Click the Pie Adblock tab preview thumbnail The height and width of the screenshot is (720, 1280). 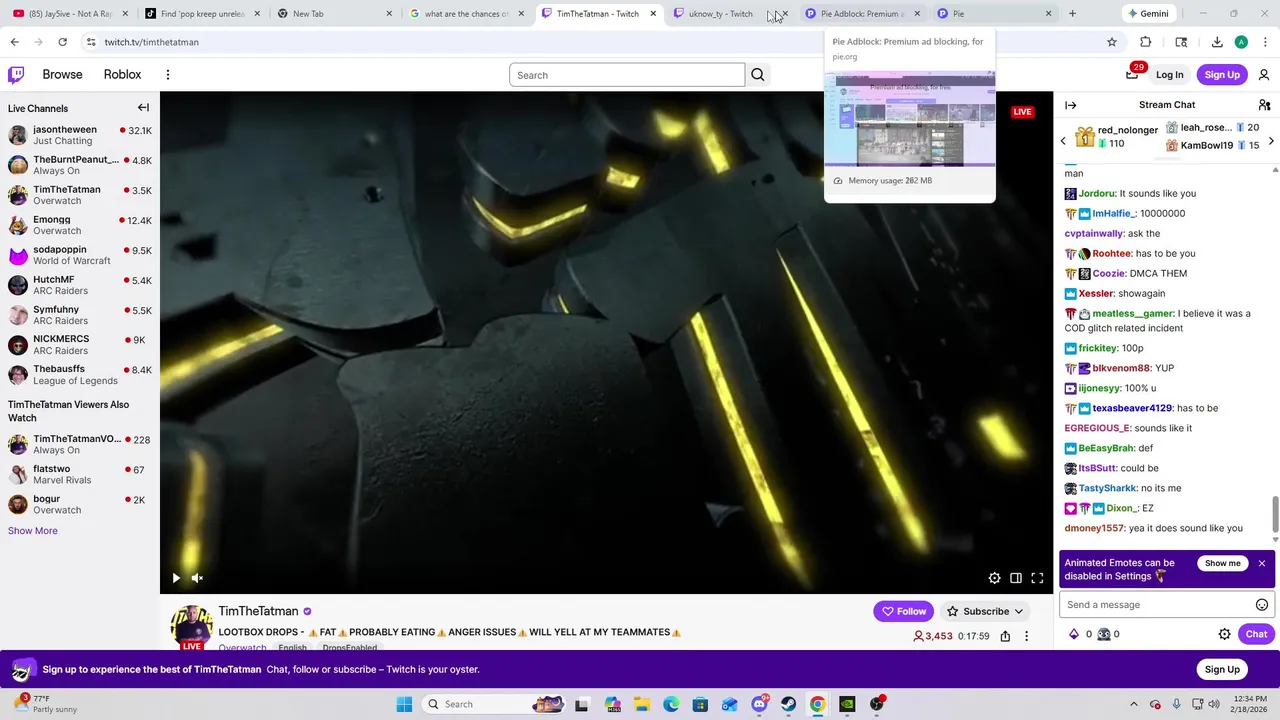tap(909, 118)
